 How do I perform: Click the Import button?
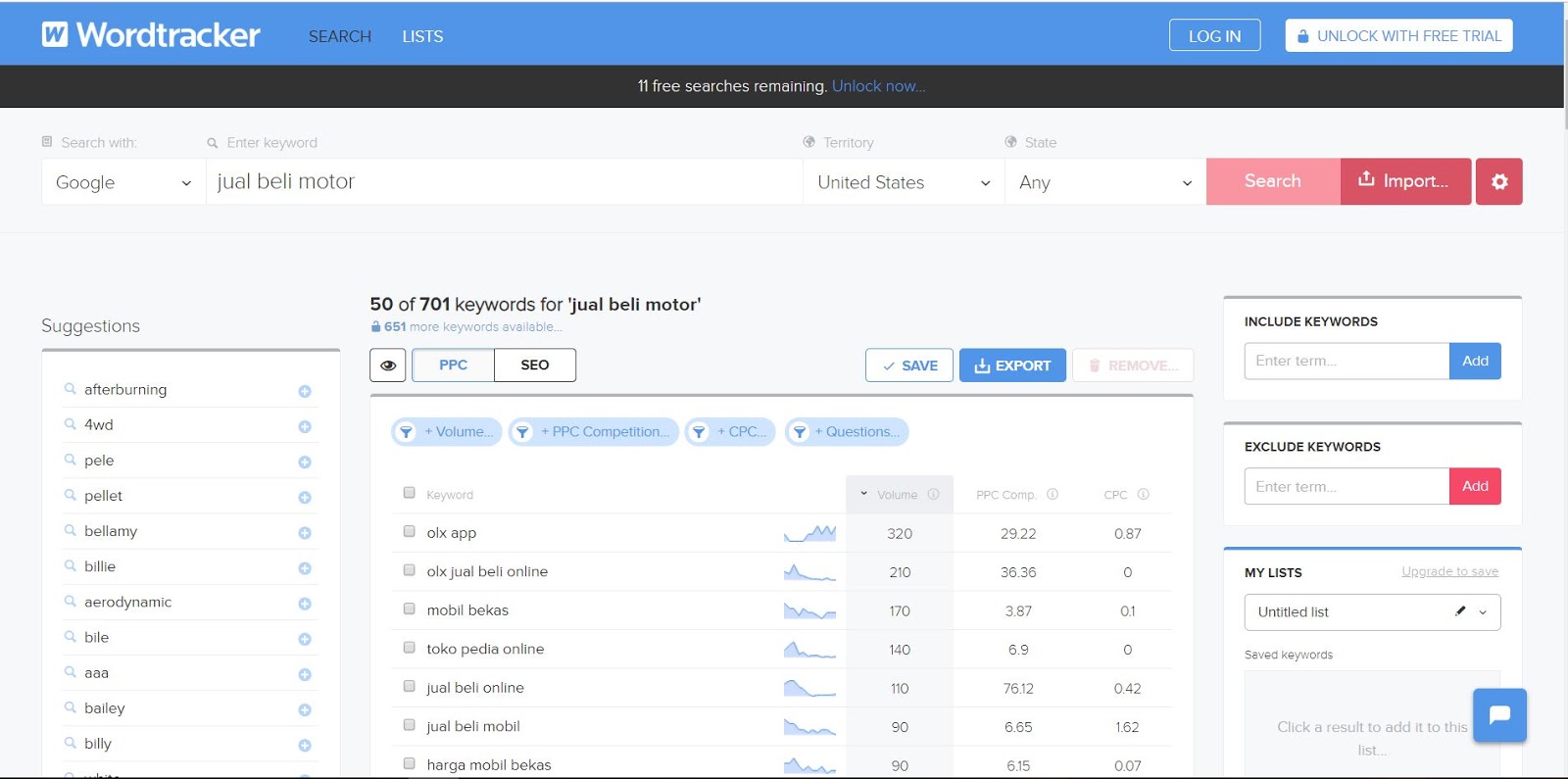1405,181
